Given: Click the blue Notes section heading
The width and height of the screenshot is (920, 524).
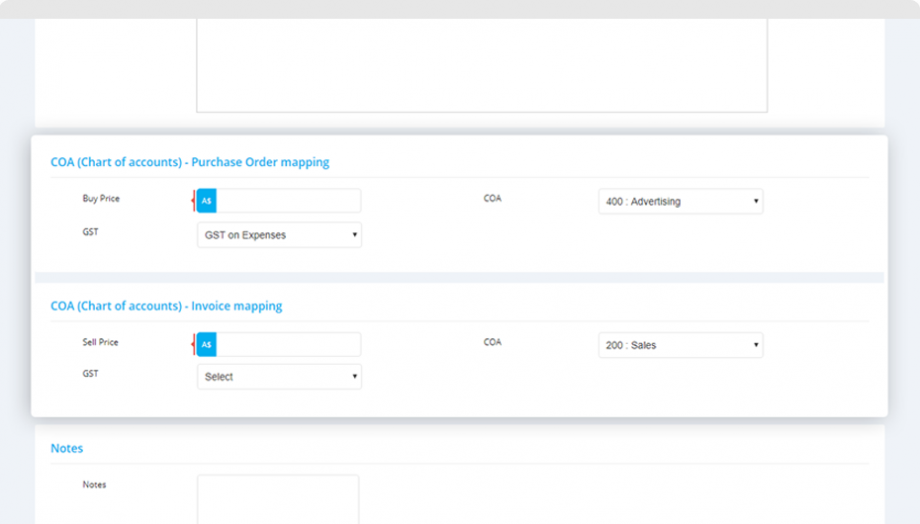Looking at the screenshot, I should click(x=67, y=449).
